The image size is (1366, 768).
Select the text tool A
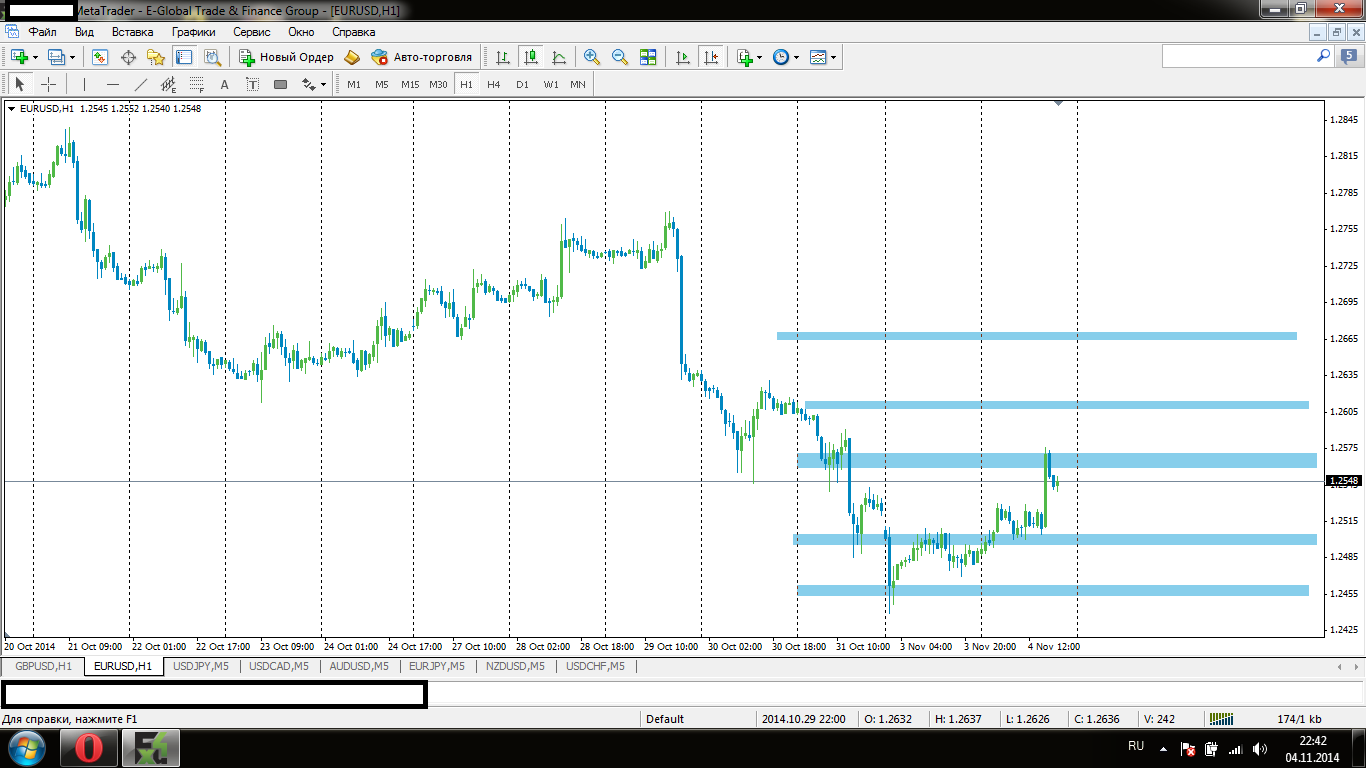224,84
